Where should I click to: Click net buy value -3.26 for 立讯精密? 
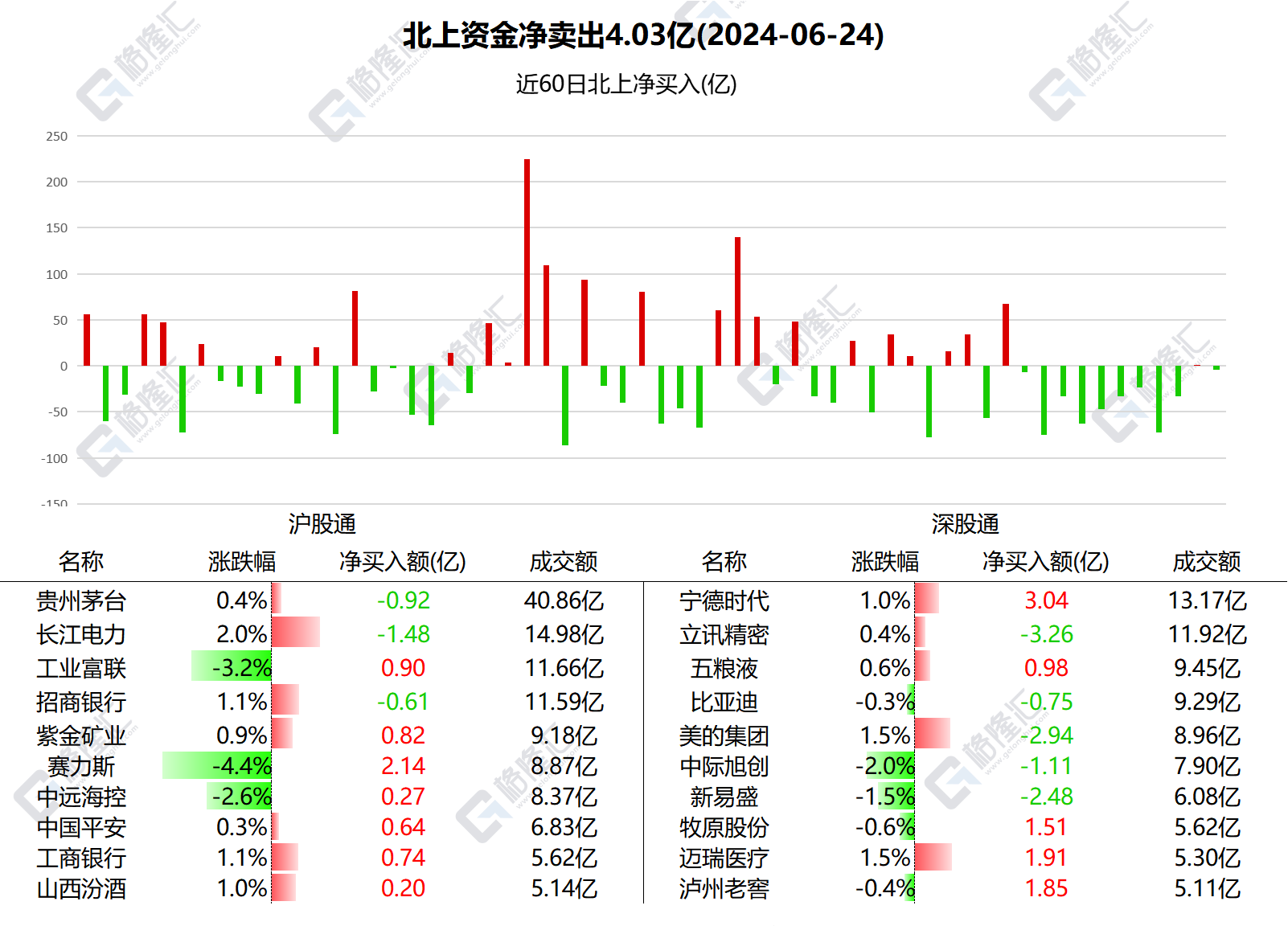(x=1046, y=634)
